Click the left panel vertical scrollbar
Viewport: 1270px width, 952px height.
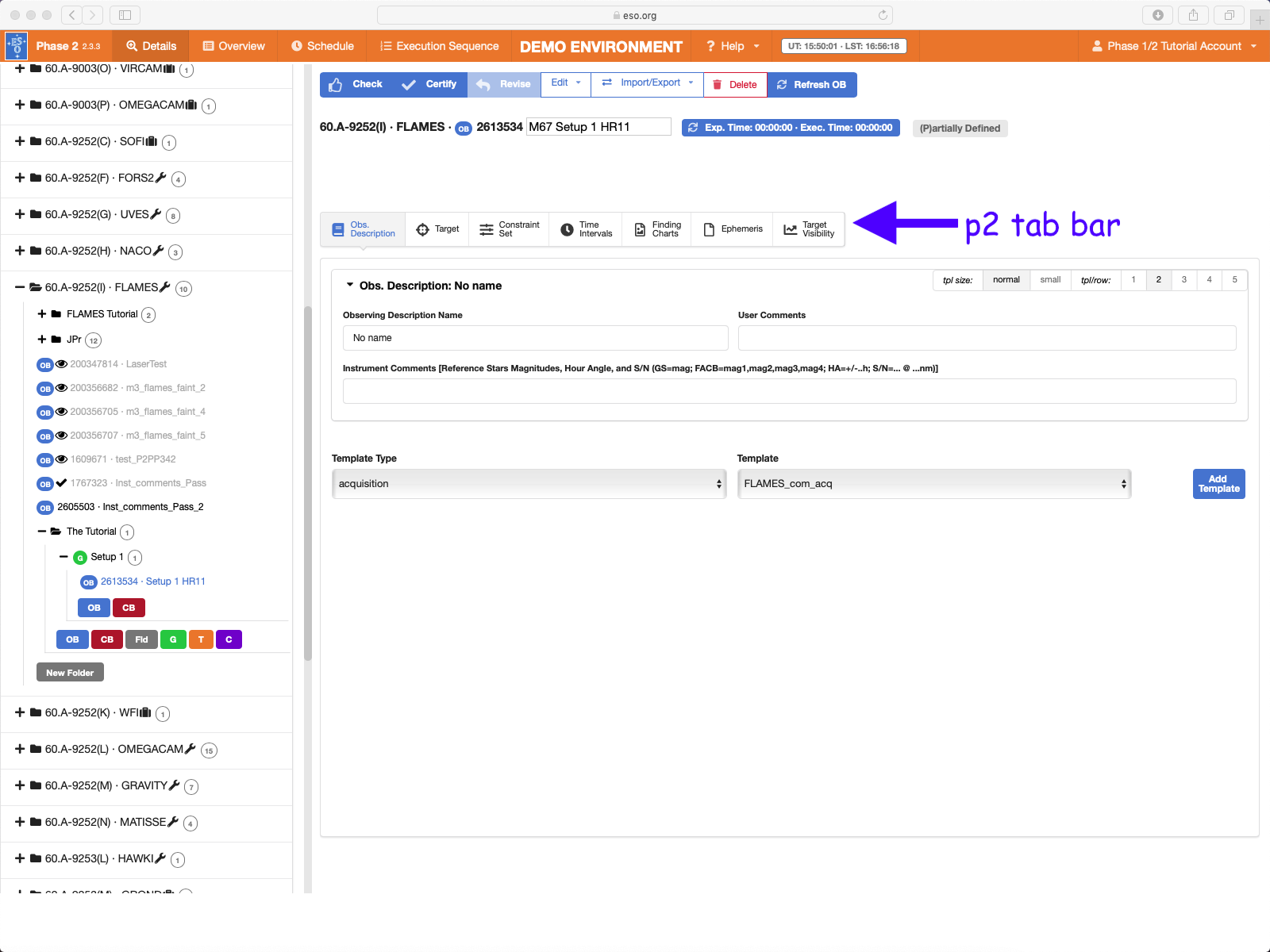[308, 482]
